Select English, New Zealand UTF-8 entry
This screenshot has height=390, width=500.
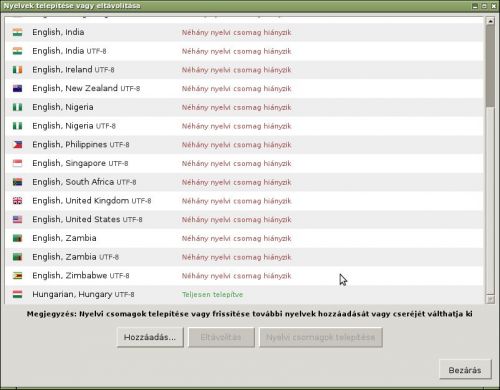244,88
